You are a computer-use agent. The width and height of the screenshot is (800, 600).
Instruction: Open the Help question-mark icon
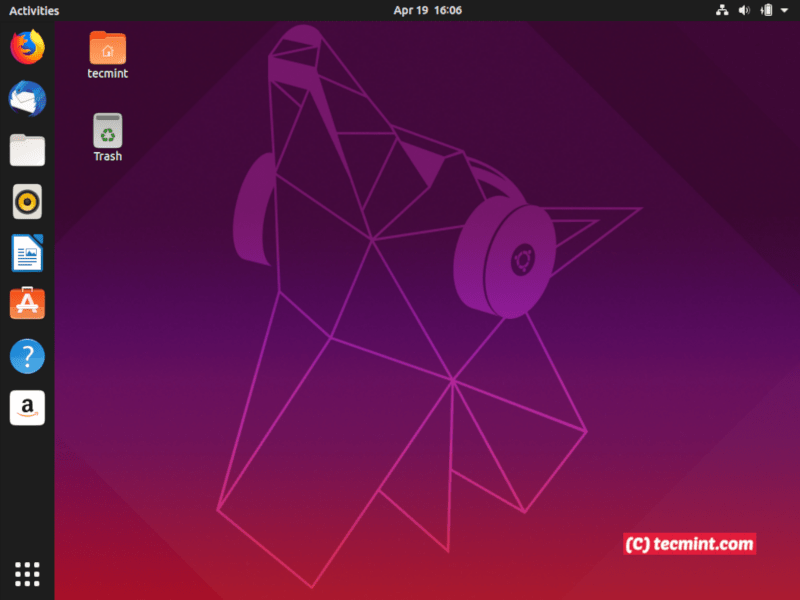[28, 356]
